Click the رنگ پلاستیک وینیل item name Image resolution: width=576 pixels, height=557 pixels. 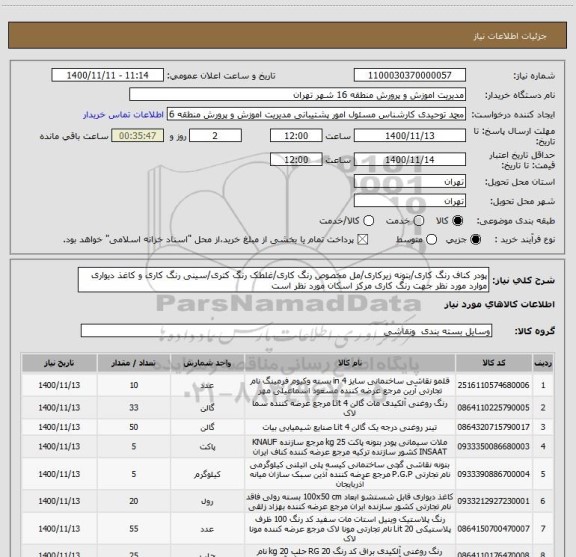pos(350,529)
